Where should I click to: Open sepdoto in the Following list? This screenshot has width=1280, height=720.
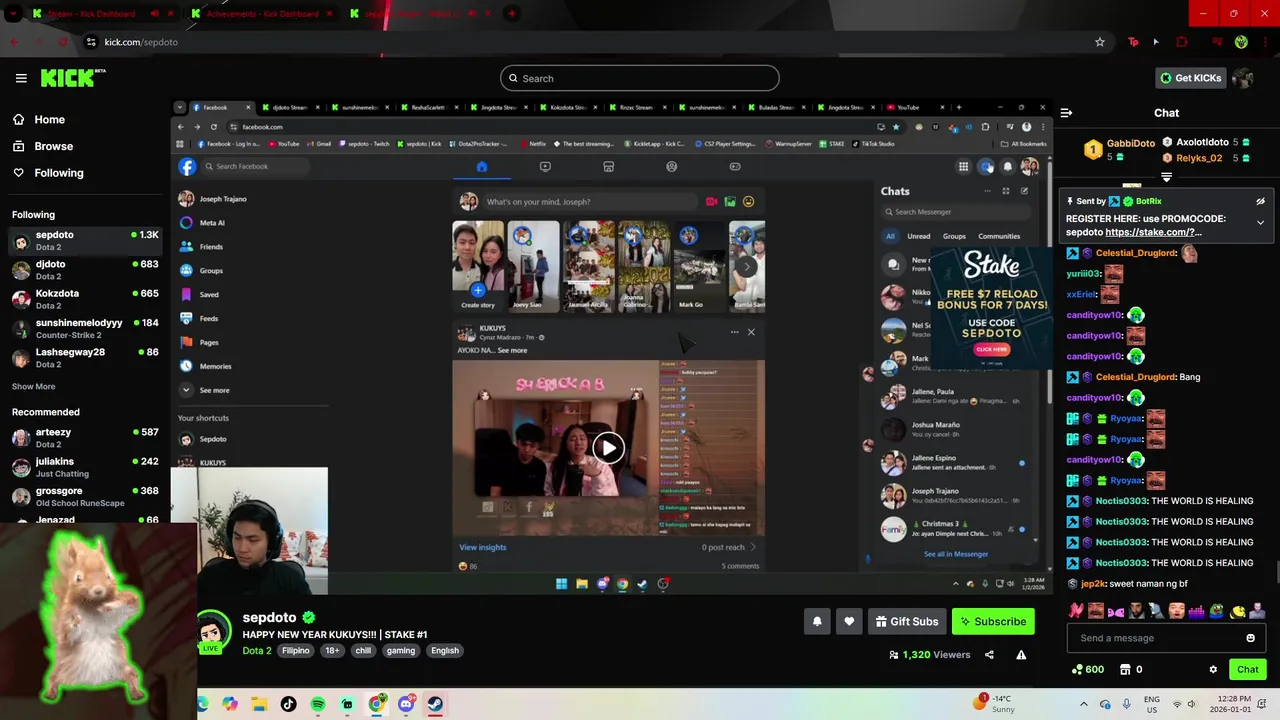coord(85,241)
